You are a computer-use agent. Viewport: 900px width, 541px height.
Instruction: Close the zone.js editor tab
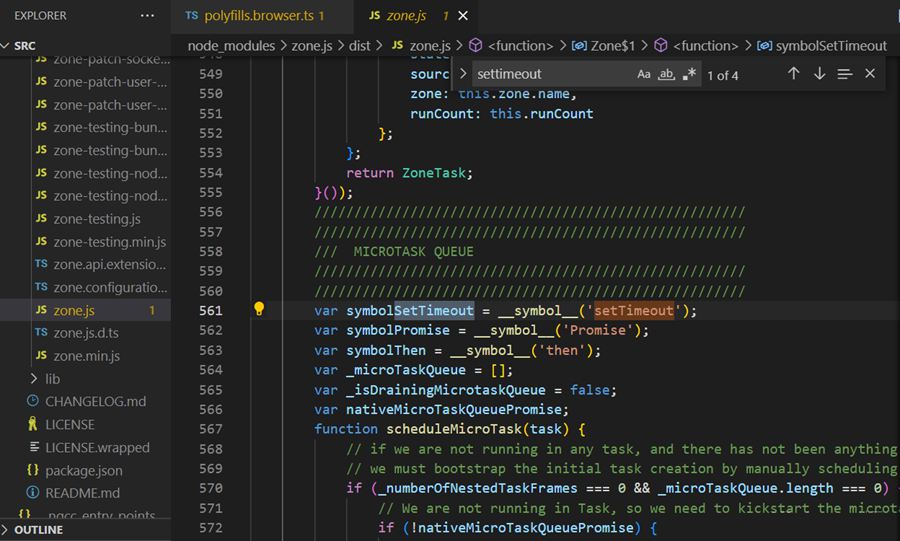point(462,16)
